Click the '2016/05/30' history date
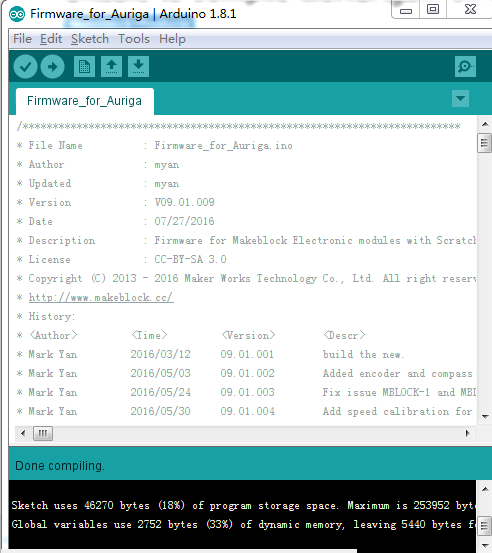 coord(160,412)
